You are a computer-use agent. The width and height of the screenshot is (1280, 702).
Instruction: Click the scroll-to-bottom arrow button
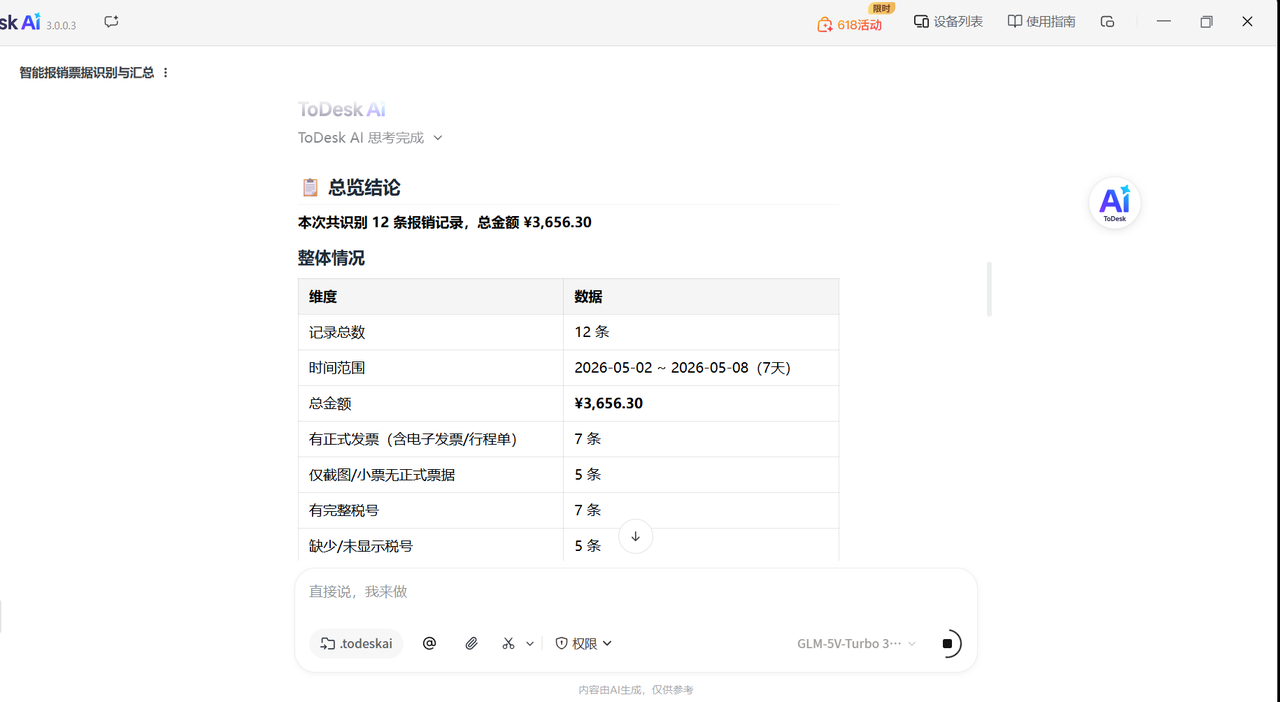pos(635,536)
